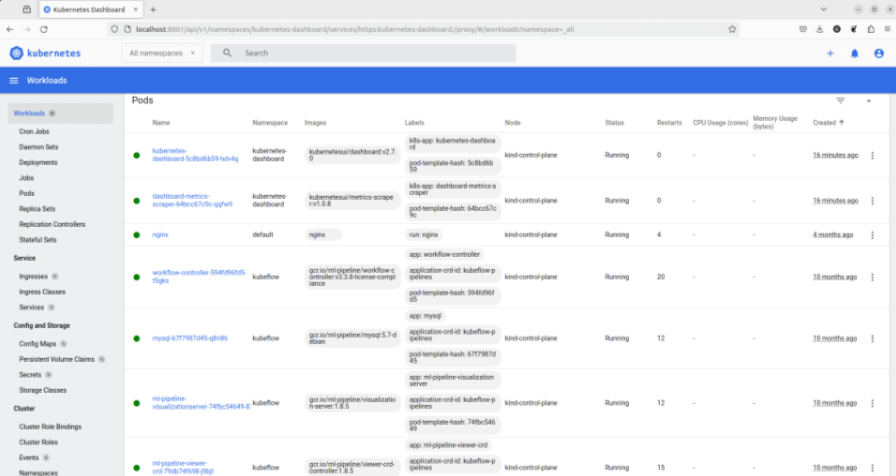
Task: Click the browser forward arrow
Action: coord(27,29)
